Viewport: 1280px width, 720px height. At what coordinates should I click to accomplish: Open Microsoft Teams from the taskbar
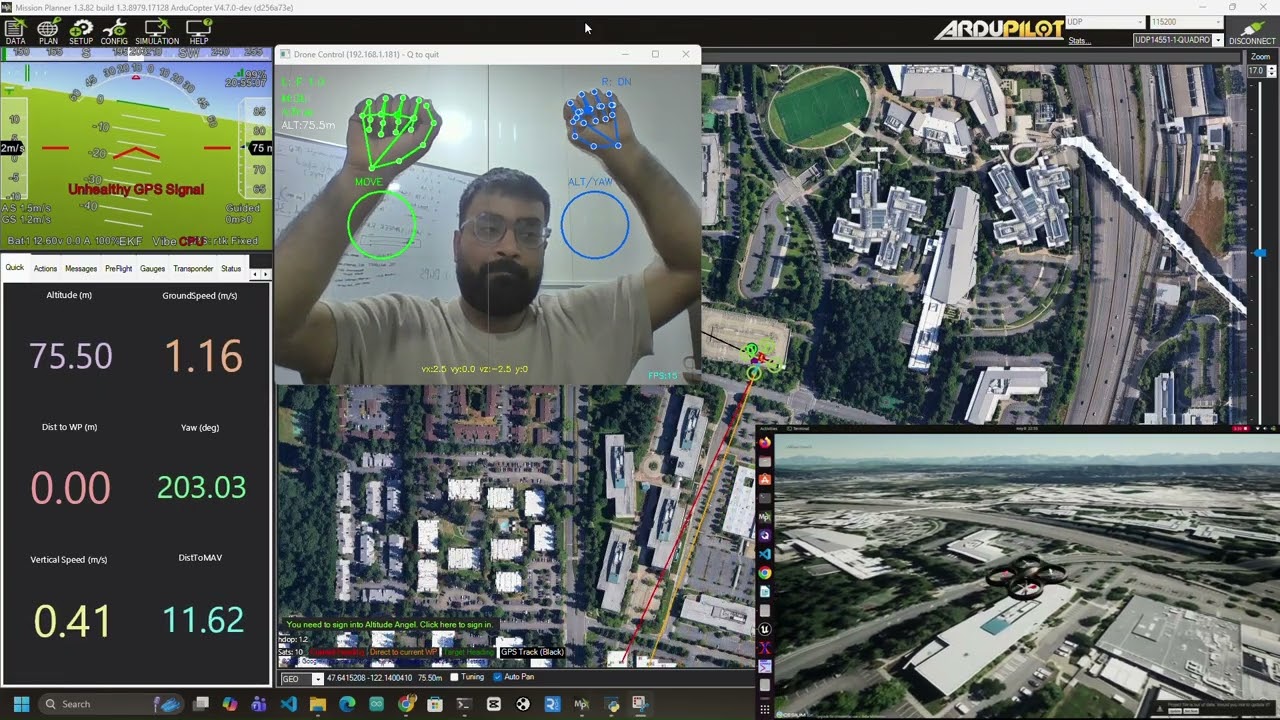pyautogui.click(x=258, y=704)
